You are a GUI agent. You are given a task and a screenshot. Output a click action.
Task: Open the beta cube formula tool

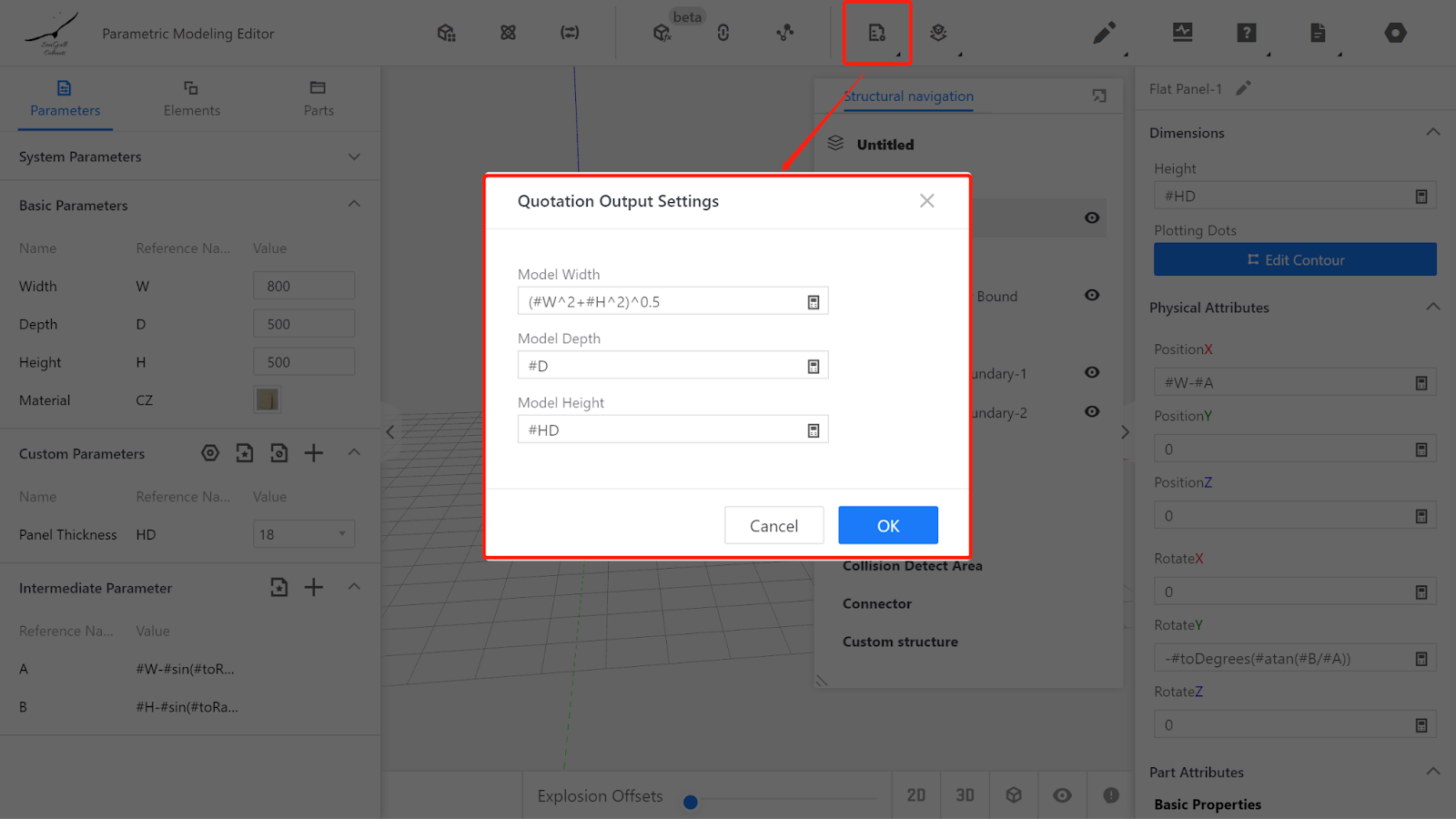pos(662,33)
